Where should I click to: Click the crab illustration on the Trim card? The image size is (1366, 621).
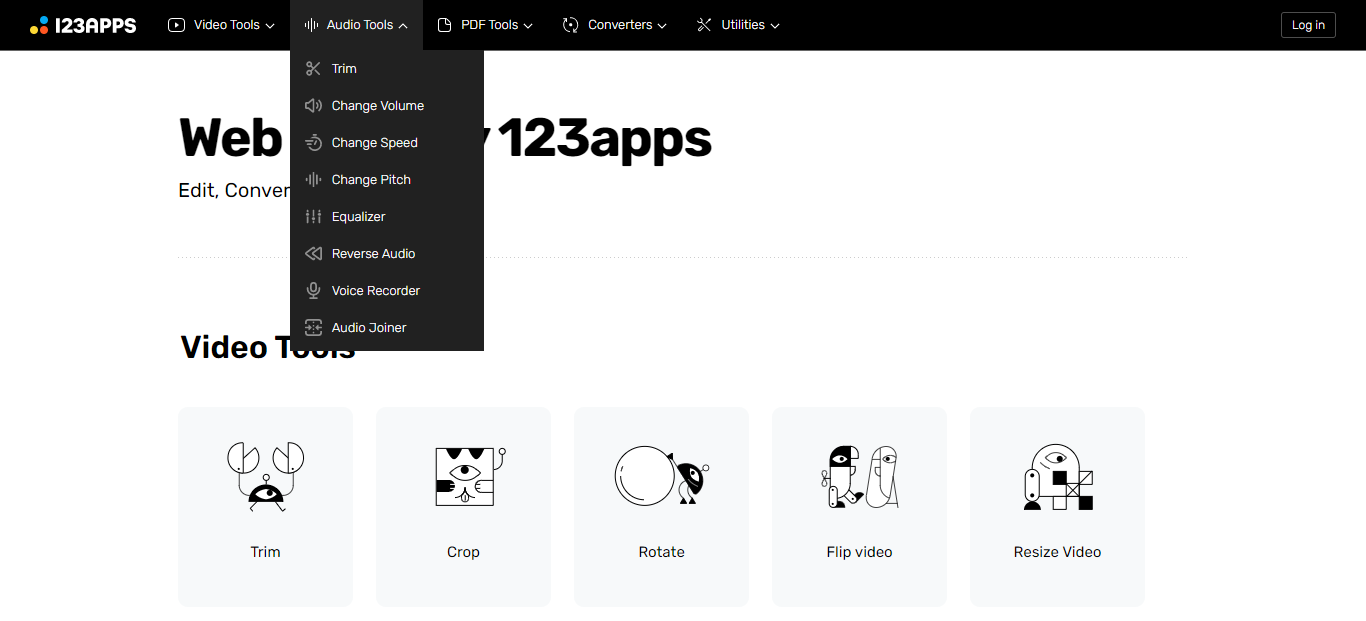(x=264, y=477)
